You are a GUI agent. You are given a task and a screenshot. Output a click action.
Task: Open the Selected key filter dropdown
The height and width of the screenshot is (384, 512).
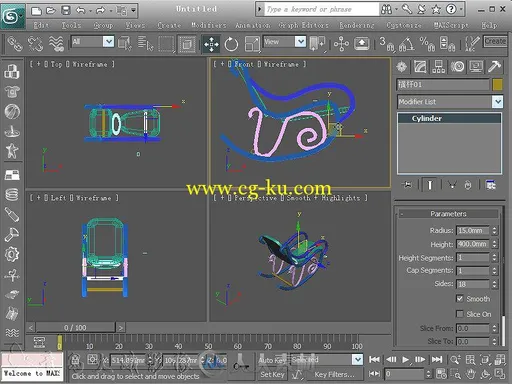(x=357, y=359)
